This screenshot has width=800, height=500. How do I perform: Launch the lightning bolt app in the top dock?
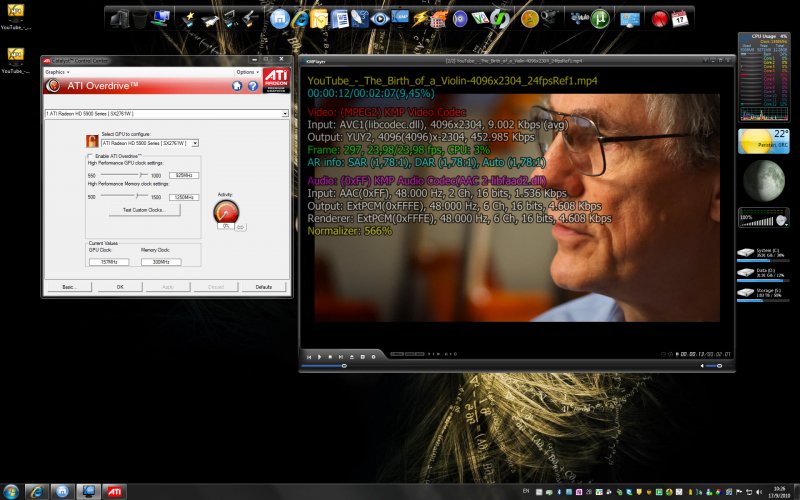point(419,19)
